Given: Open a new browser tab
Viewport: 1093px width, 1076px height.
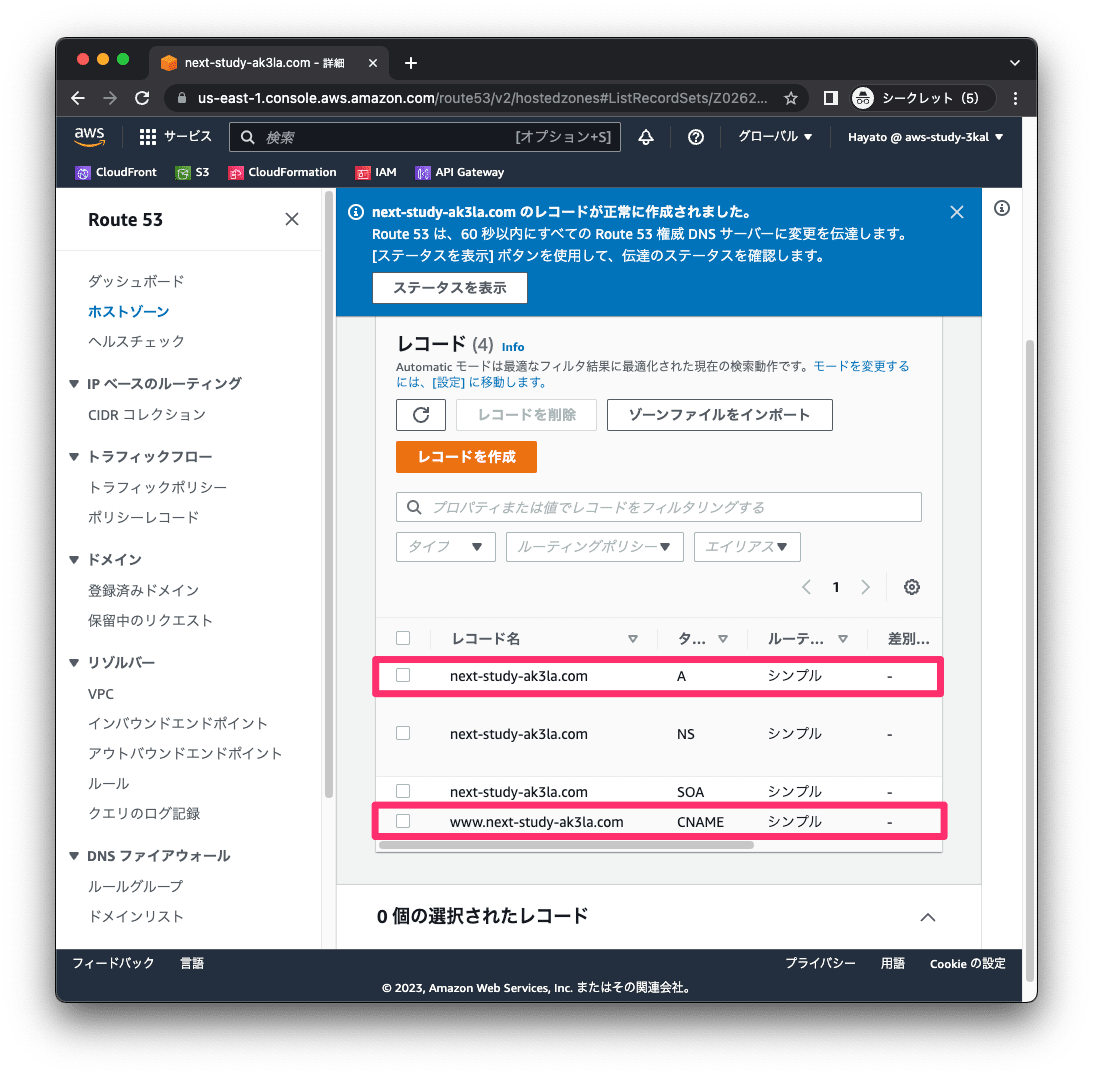Looking at the screenshot, I should (411, 63).
